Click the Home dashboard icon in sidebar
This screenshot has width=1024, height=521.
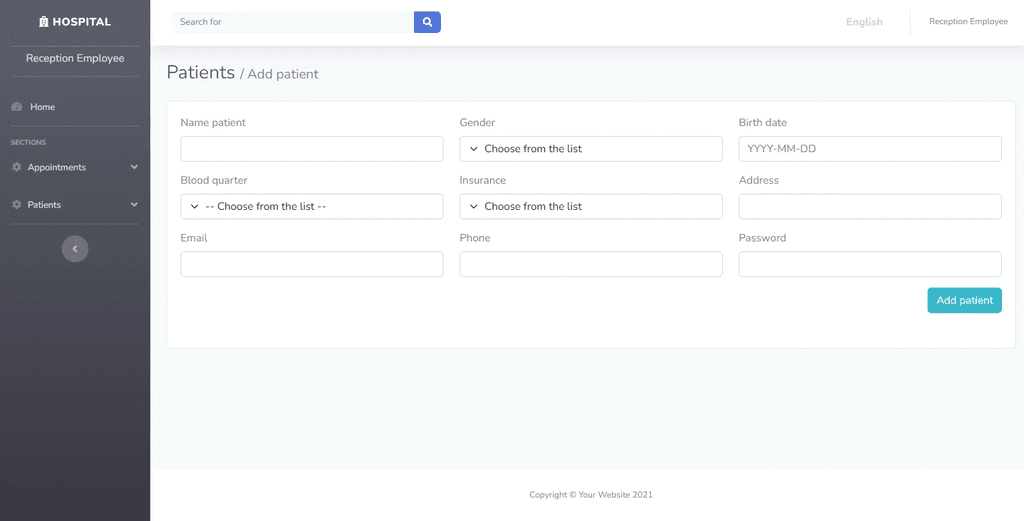coord(18,107)
